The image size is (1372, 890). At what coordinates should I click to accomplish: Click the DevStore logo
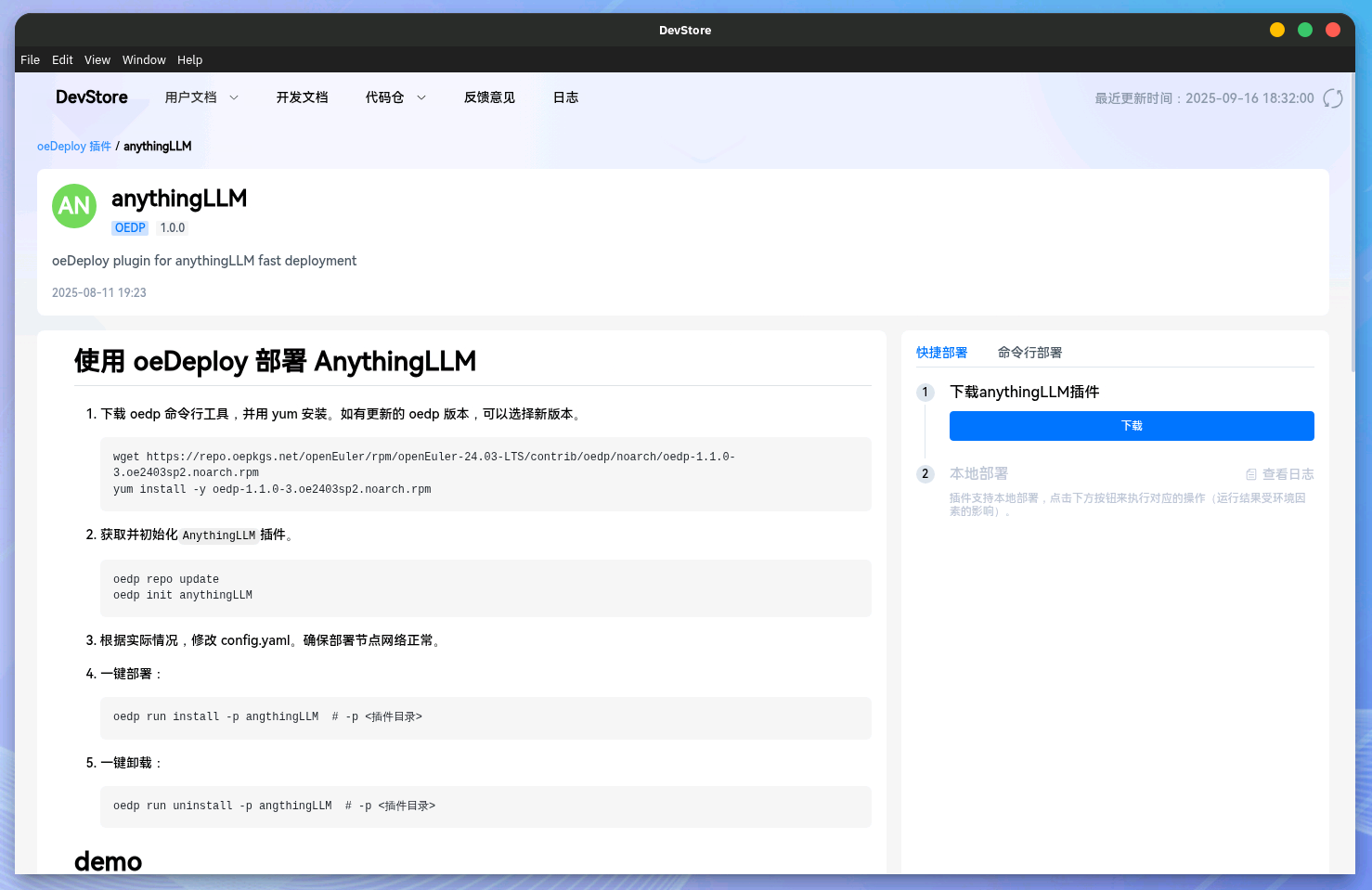[92, 97]
